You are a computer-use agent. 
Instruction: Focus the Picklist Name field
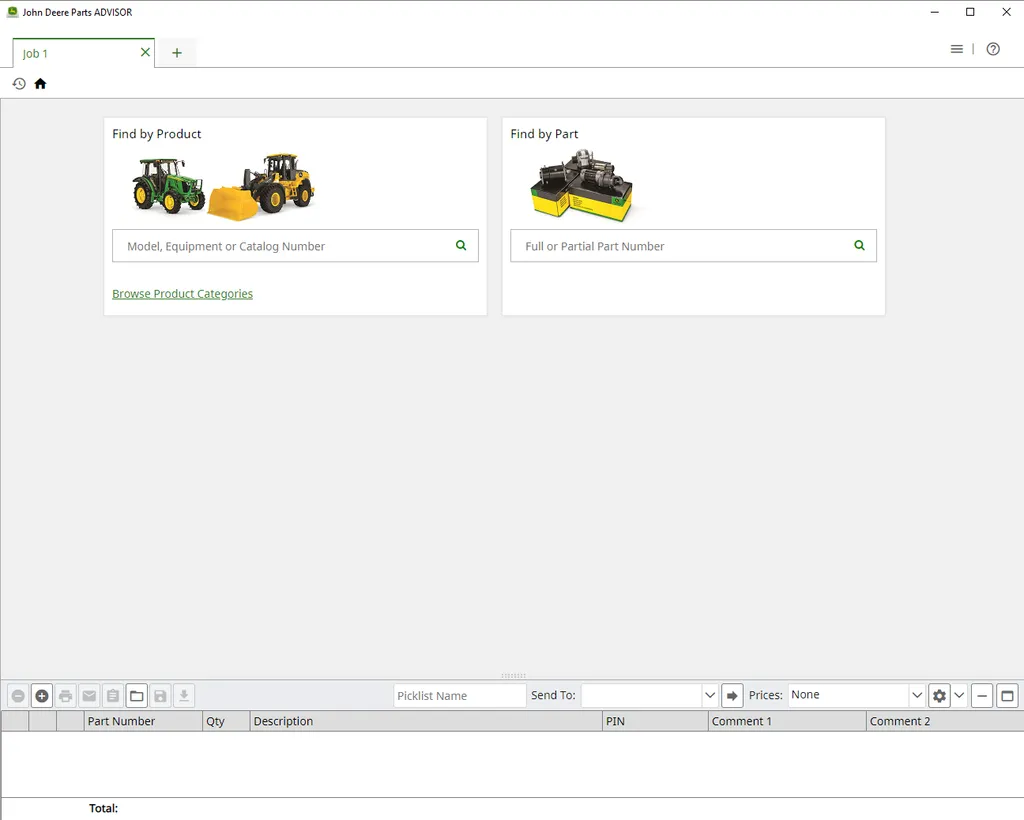[460, 695]
